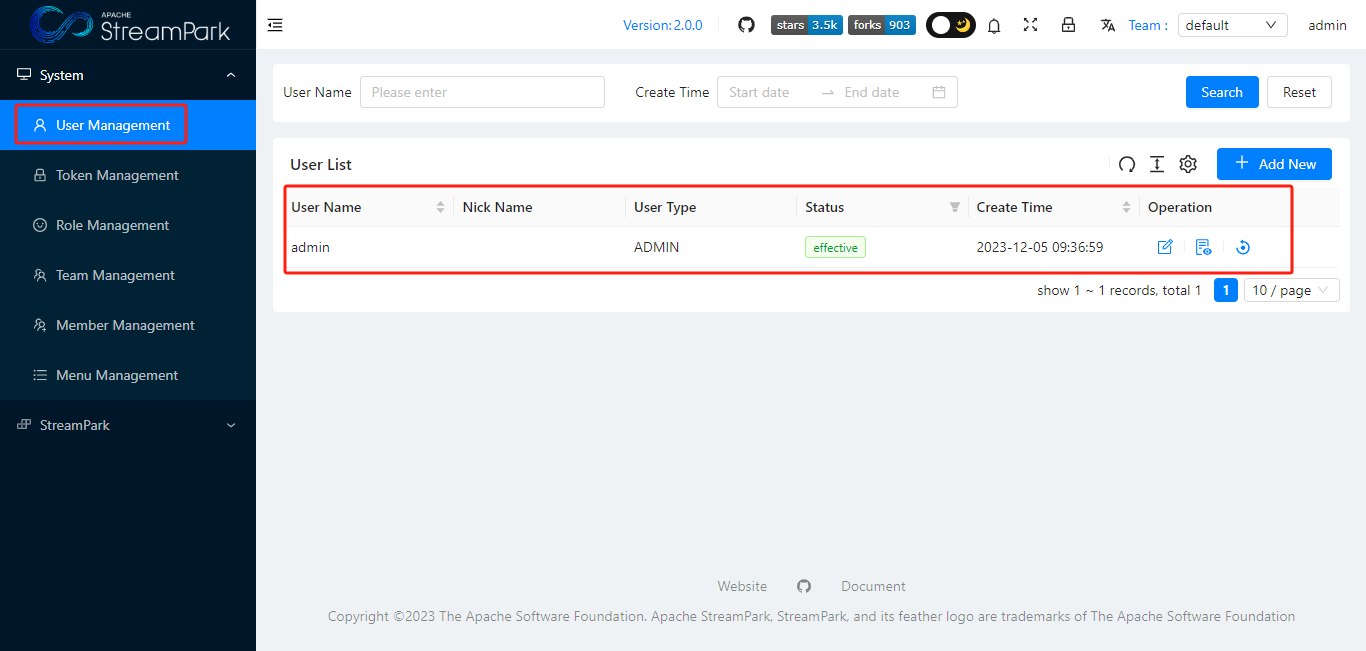Open the calendar icon in date range
Screen dimensions: 1366x651
pyautogui.click(x=939, y=92)
